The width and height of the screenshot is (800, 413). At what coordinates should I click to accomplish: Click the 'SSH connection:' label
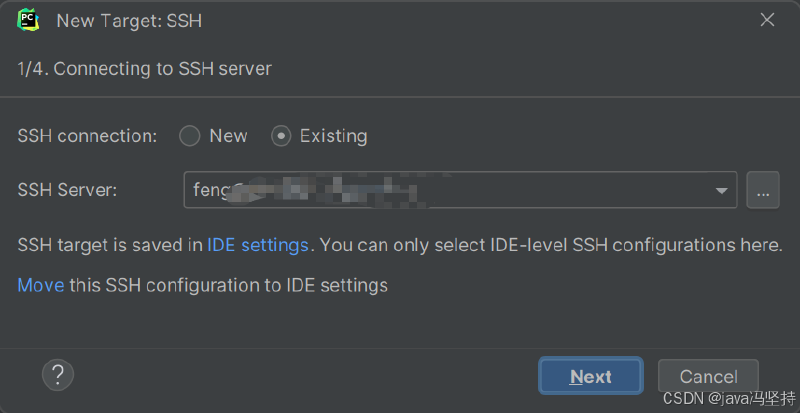click(x=87, y=136)
